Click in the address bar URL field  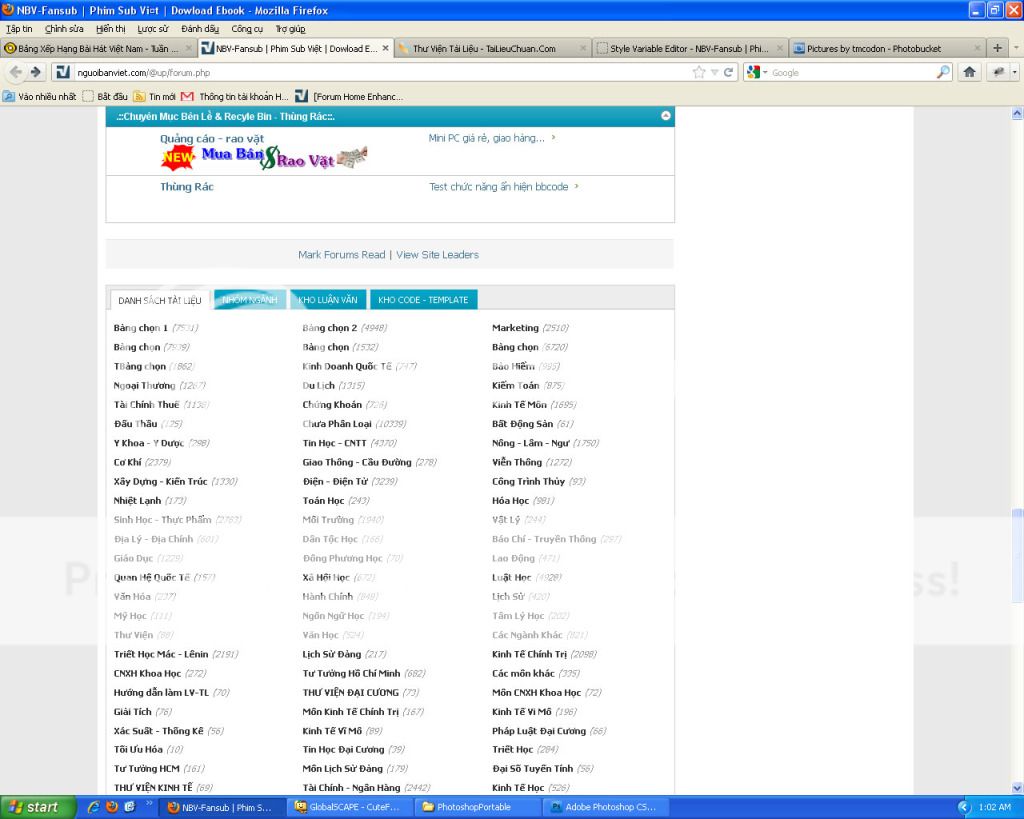(x=380, y=72)
